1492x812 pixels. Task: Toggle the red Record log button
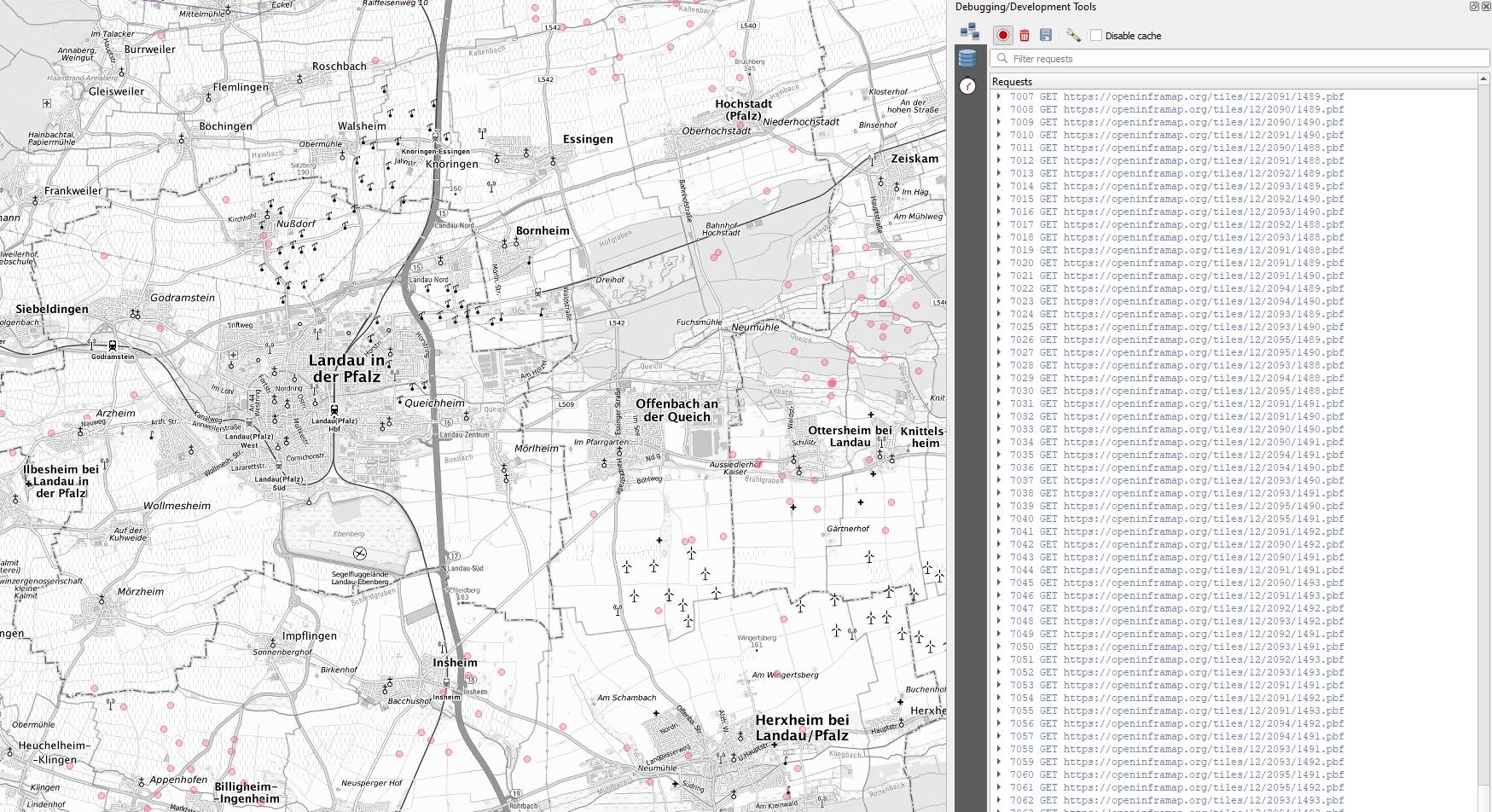[x=1003, y=35]
